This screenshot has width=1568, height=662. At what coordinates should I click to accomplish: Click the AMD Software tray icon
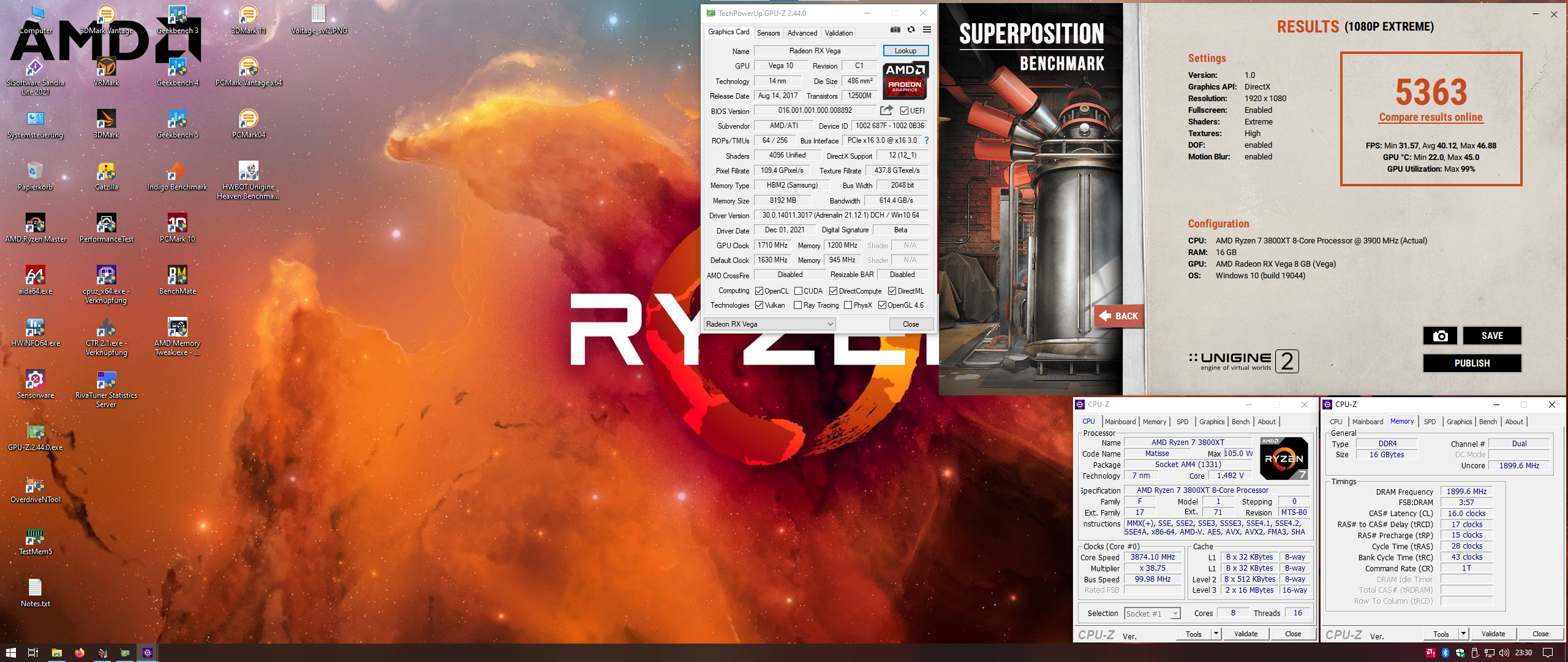click(x=1431, y=653)
